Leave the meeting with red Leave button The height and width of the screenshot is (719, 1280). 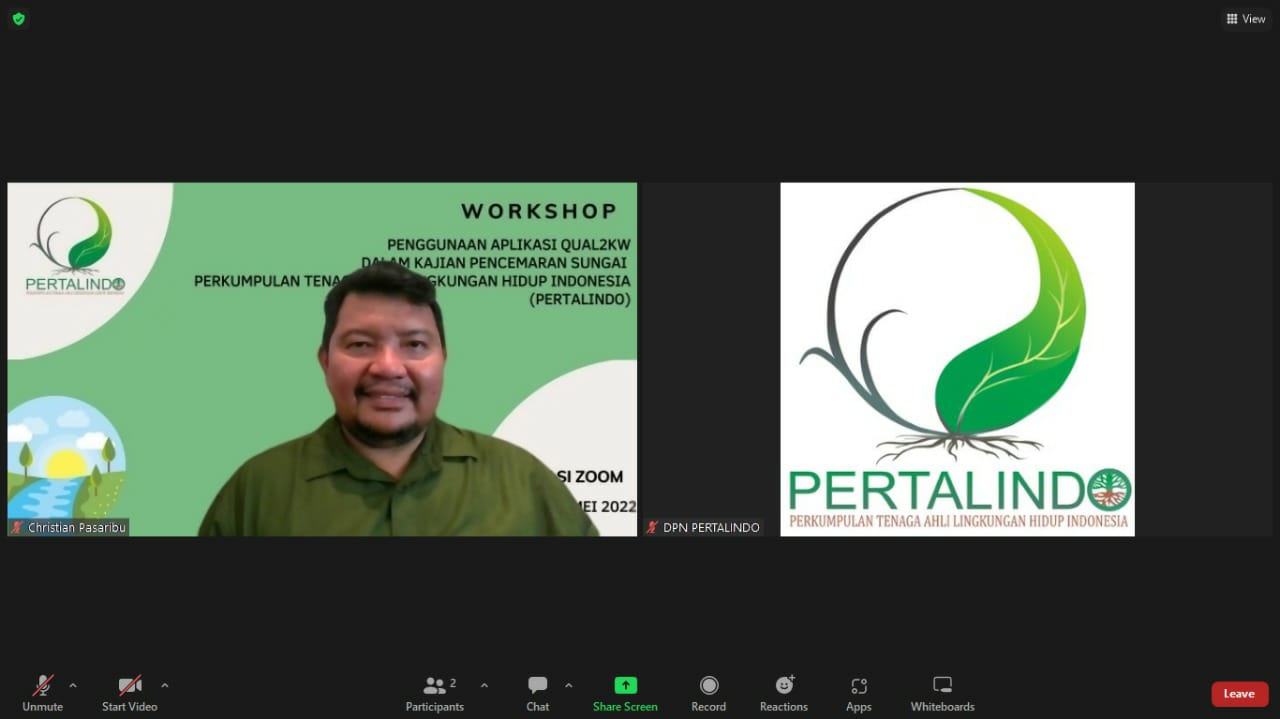pos(1239,694)
